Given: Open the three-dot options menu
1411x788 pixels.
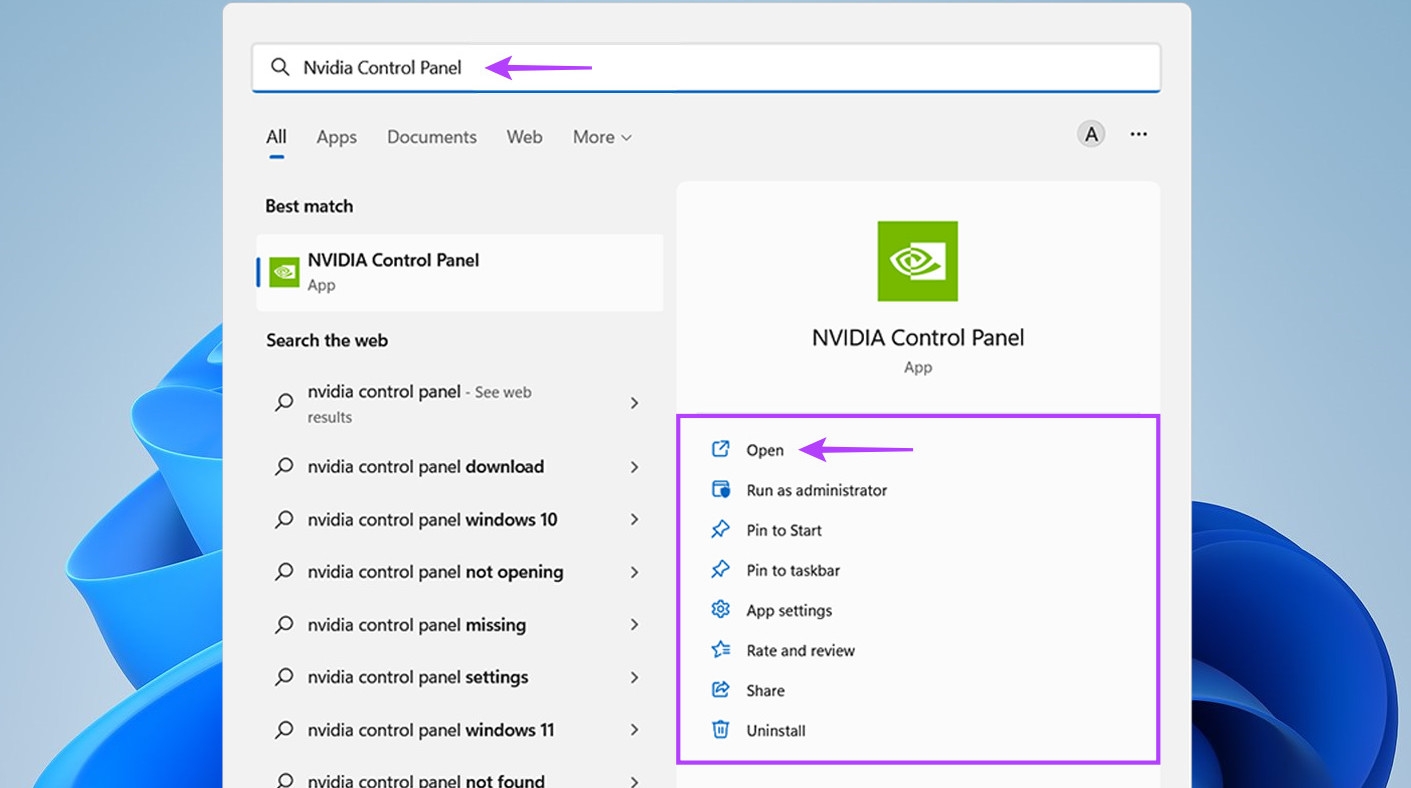Looking at the screenshot, I should pyautogui.click(x=1138, y=134).
